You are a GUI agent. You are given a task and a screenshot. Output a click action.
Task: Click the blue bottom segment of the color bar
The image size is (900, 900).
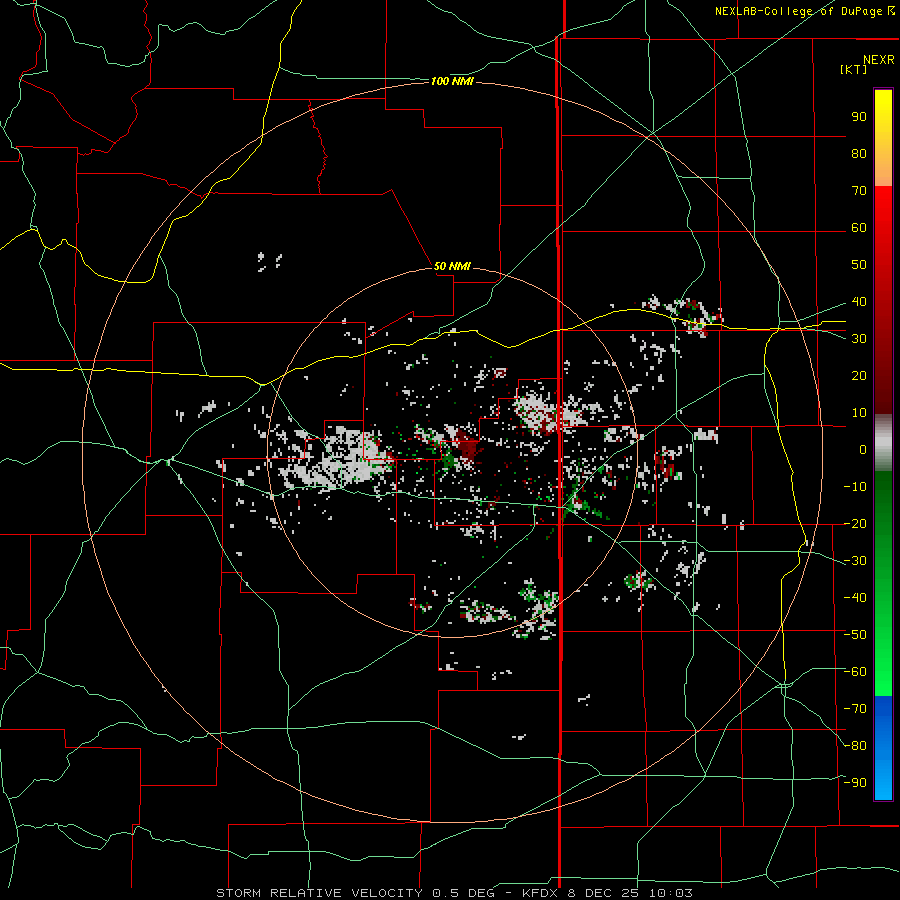(883, 748)
